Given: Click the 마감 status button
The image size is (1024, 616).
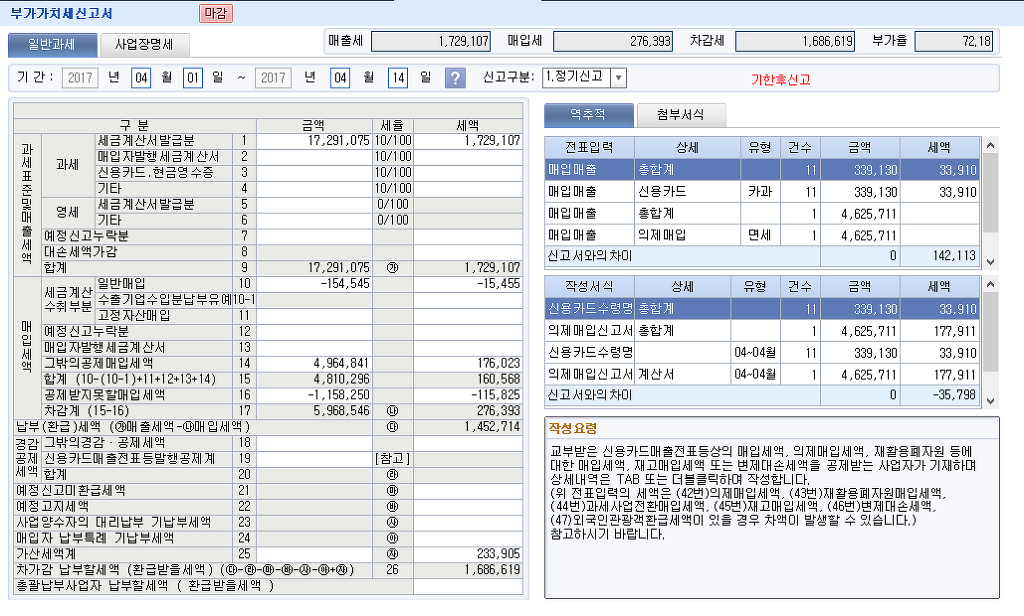Looking at the screenshot, I should point(214,13).
